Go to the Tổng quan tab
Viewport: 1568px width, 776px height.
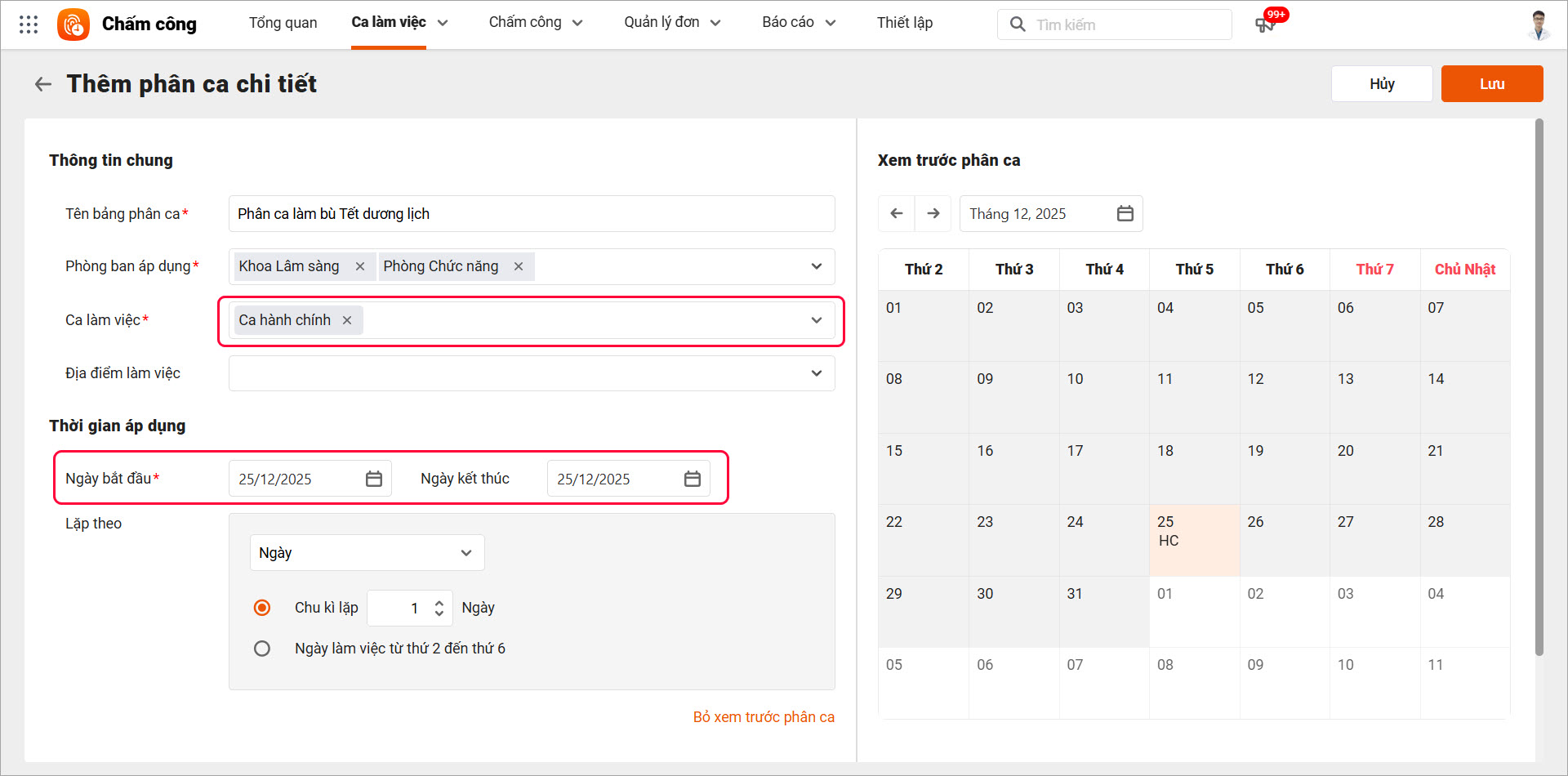(x=283, y=23)
